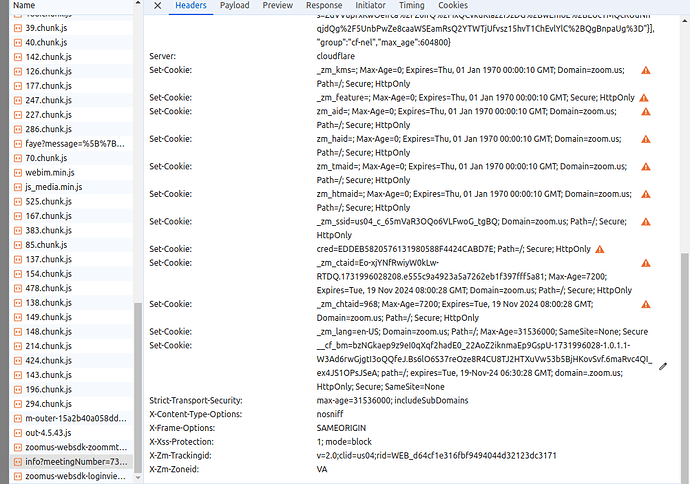Click file icon of 126.chunk.js

click(18, 71)
